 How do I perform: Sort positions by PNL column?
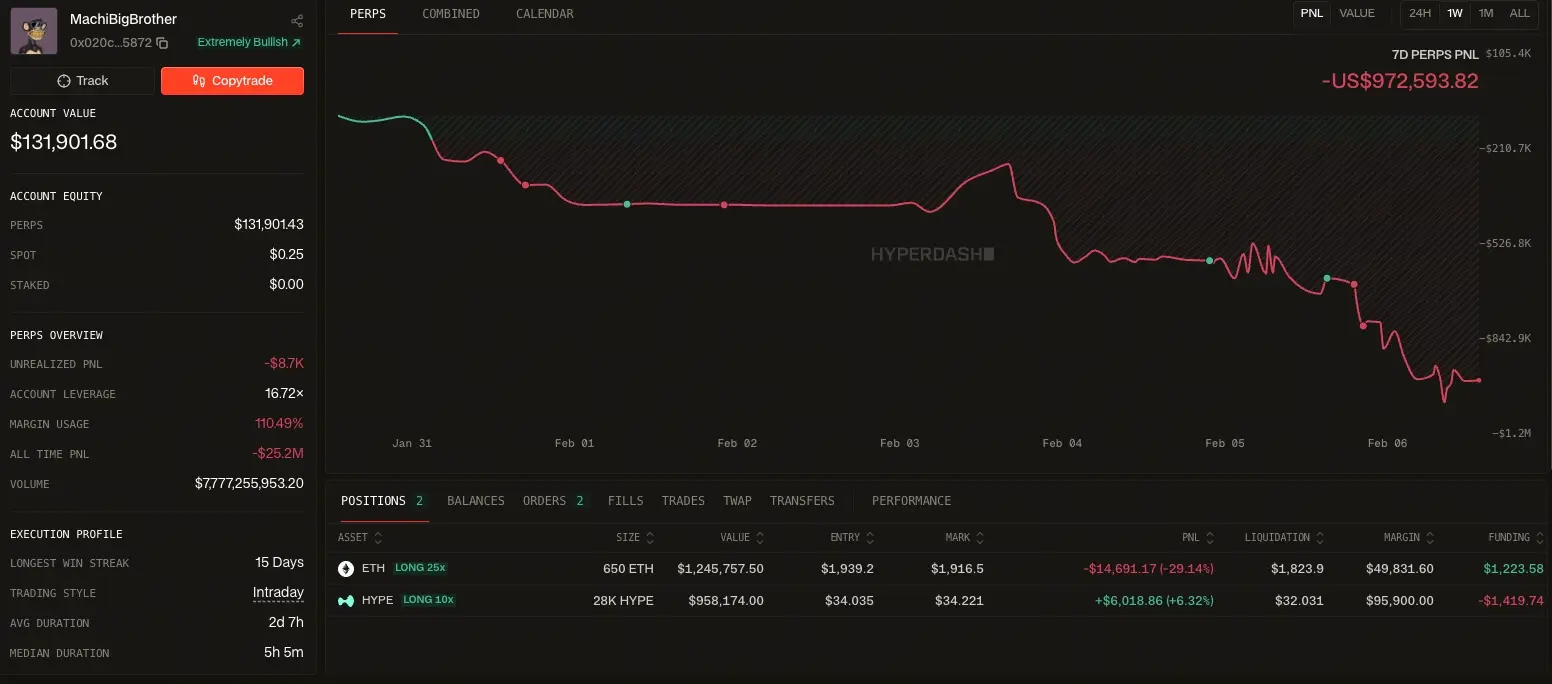(x=1197, y=538)
